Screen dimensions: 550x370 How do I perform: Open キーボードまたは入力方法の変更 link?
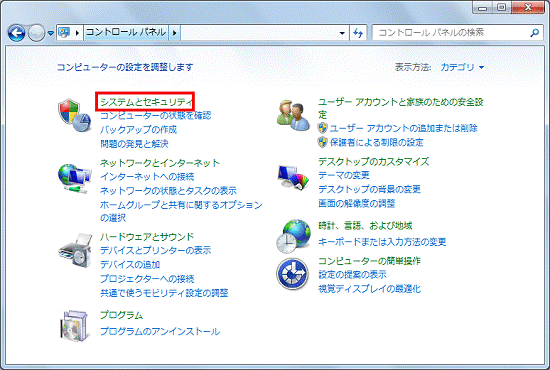pyautogui.click(x=382, y=242)
